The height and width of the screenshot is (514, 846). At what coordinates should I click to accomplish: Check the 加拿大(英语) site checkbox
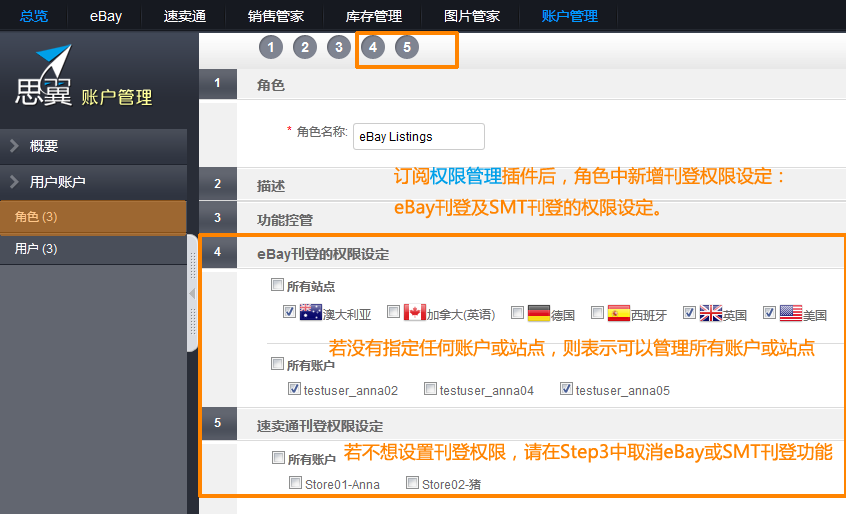pos(394,312)
